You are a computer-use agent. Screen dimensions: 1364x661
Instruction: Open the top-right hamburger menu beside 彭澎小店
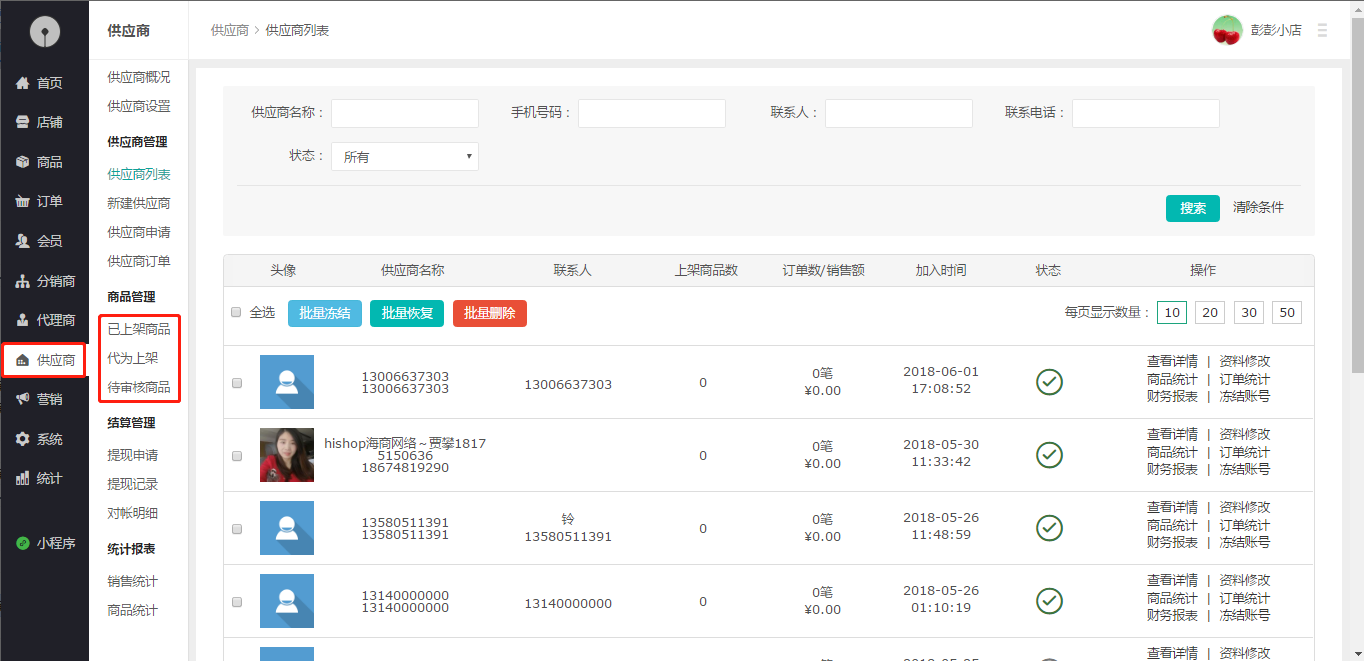[1322, 31]
